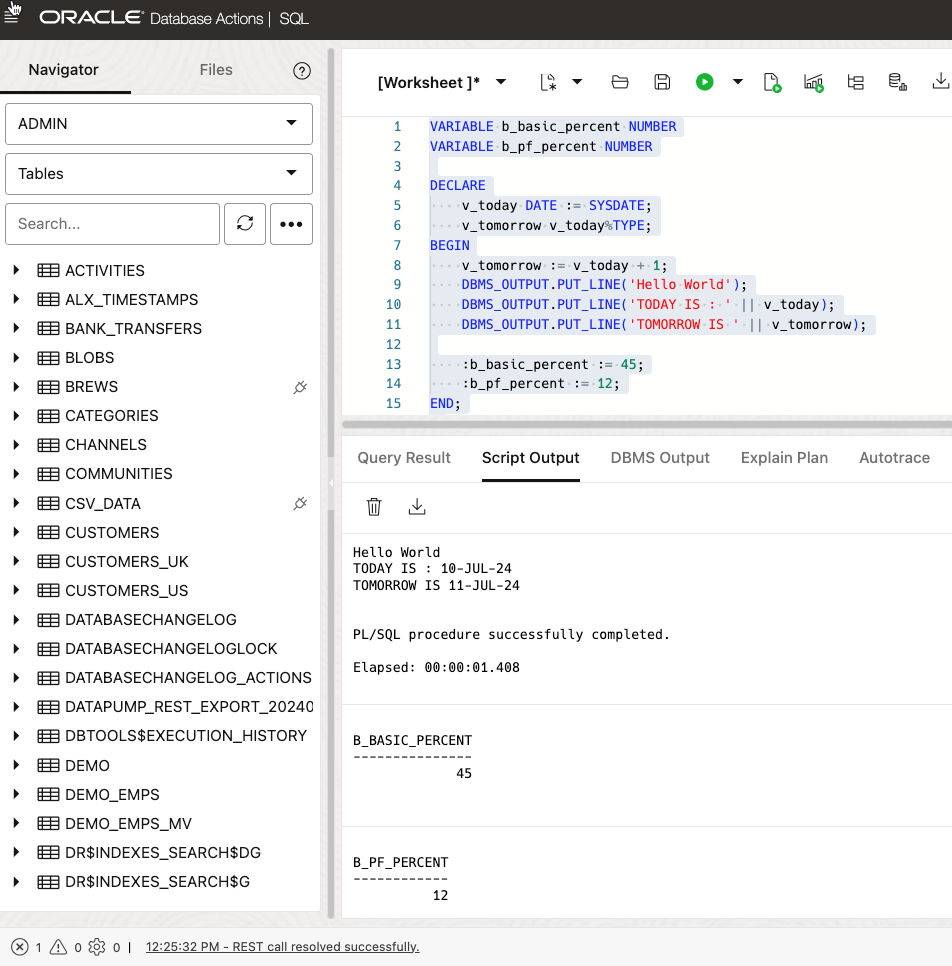952x966 pixels.
Task: Select the CUSTOMERS_UK table
Action: pyautogui.click(x=127, y=561)
